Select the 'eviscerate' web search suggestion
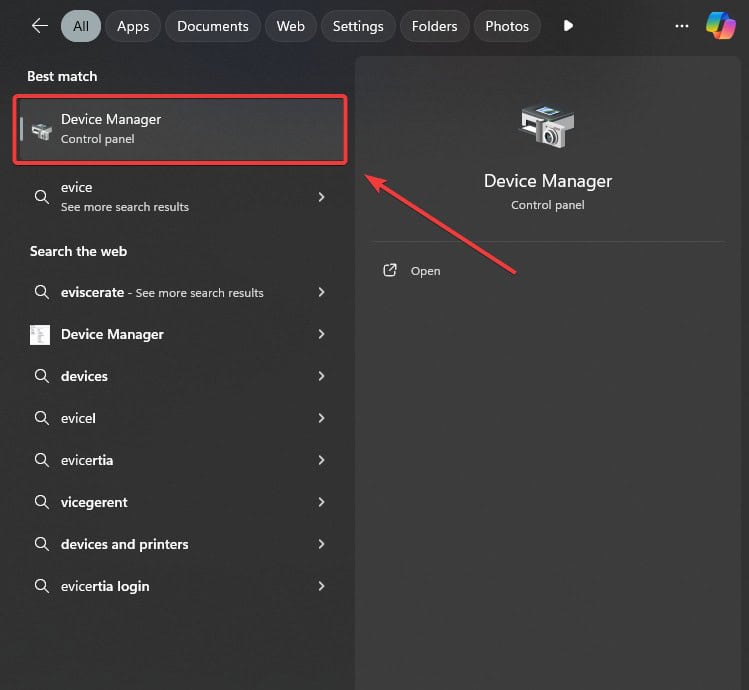The image size is (749, 690). click(x=180, y=292)
